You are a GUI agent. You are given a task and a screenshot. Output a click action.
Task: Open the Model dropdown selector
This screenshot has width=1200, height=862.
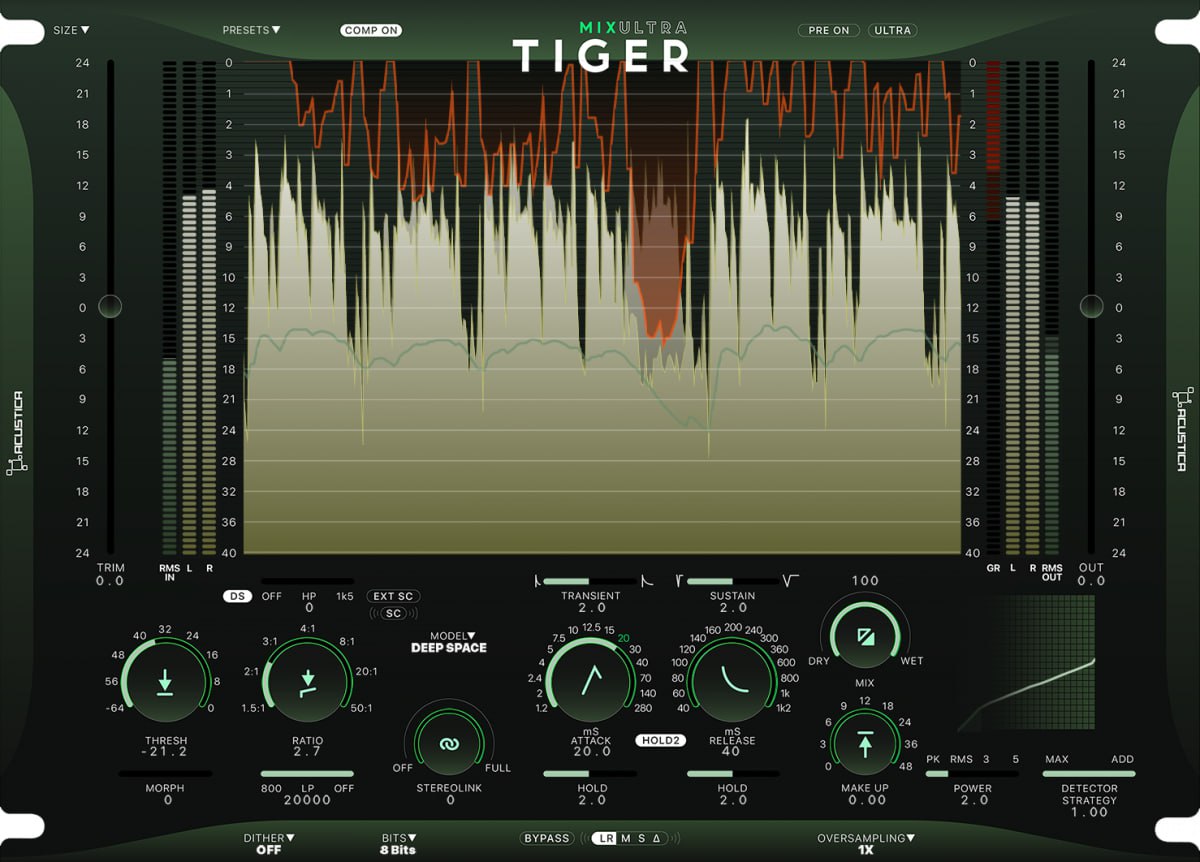[452, 636]
